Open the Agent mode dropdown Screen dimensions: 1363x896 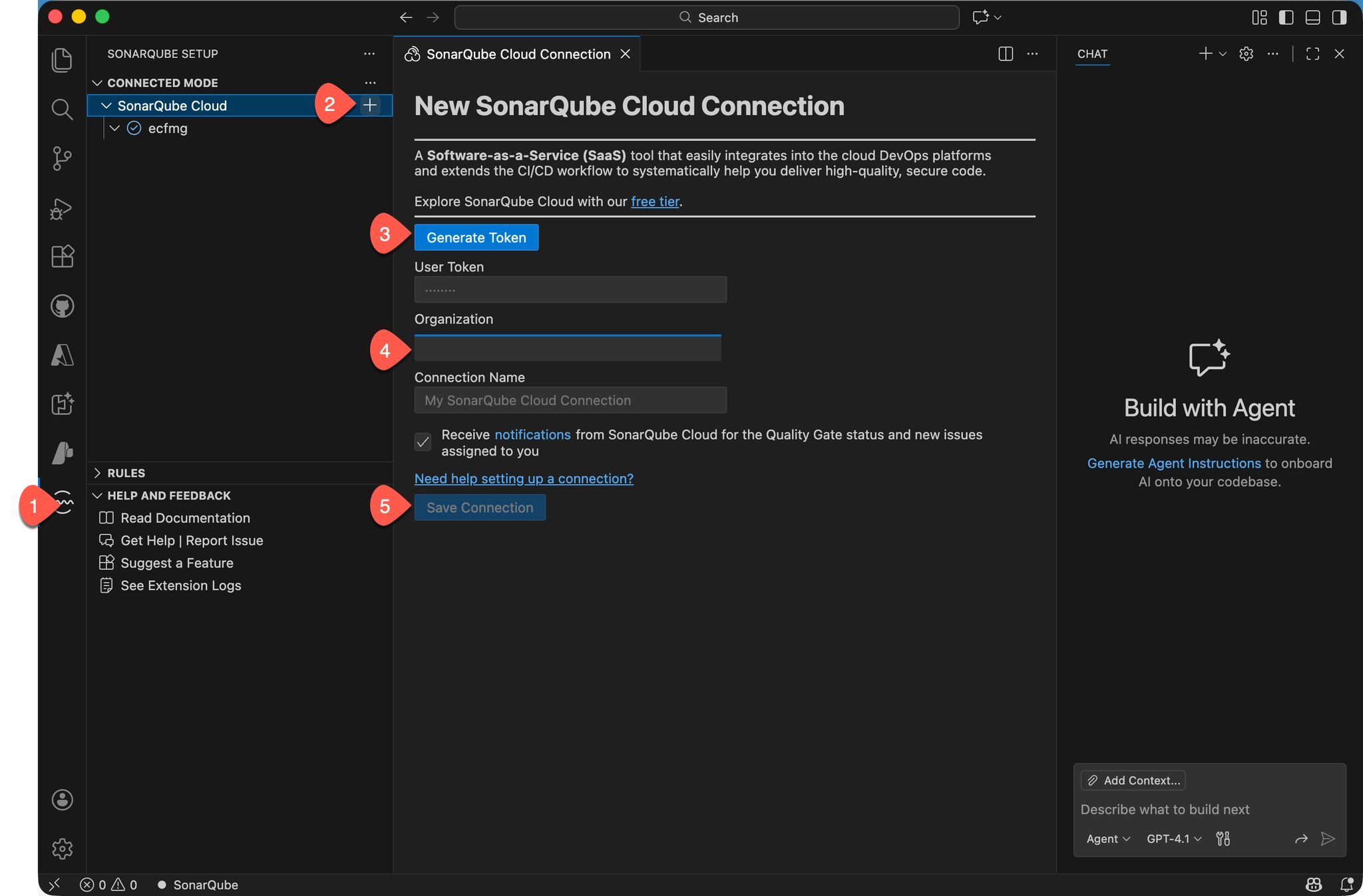point(1108,839)
